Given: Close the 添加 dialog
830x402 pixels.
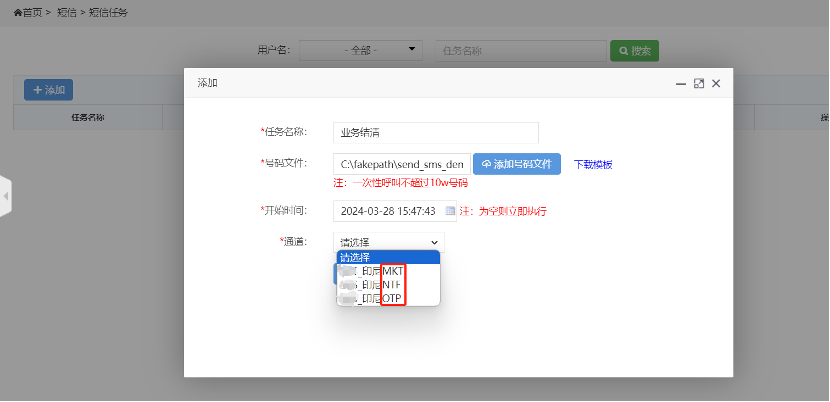Looking at the screenshot, I should click(x=716, y=84).
